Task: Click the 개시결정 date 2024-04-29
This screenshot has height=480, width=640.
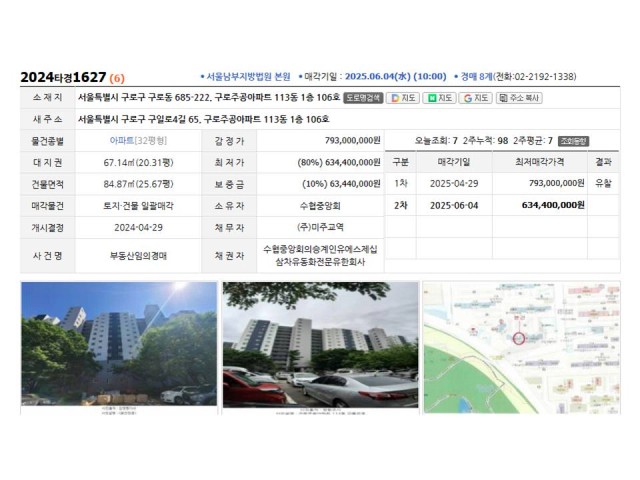Action: (x=138, y=227)
